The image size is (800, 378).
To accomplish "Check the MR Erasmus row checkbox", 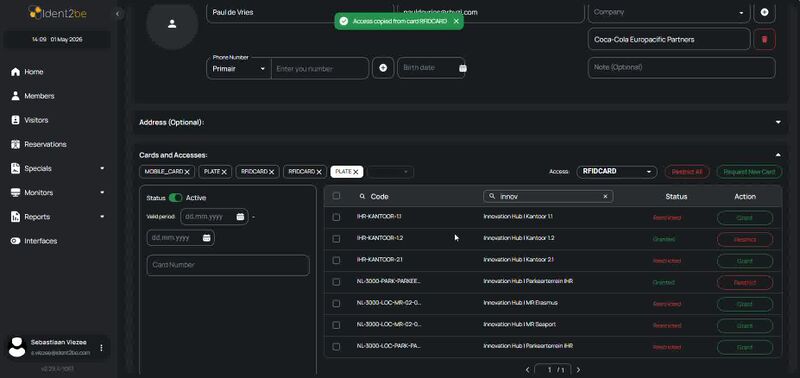I will tap(336, 304).
